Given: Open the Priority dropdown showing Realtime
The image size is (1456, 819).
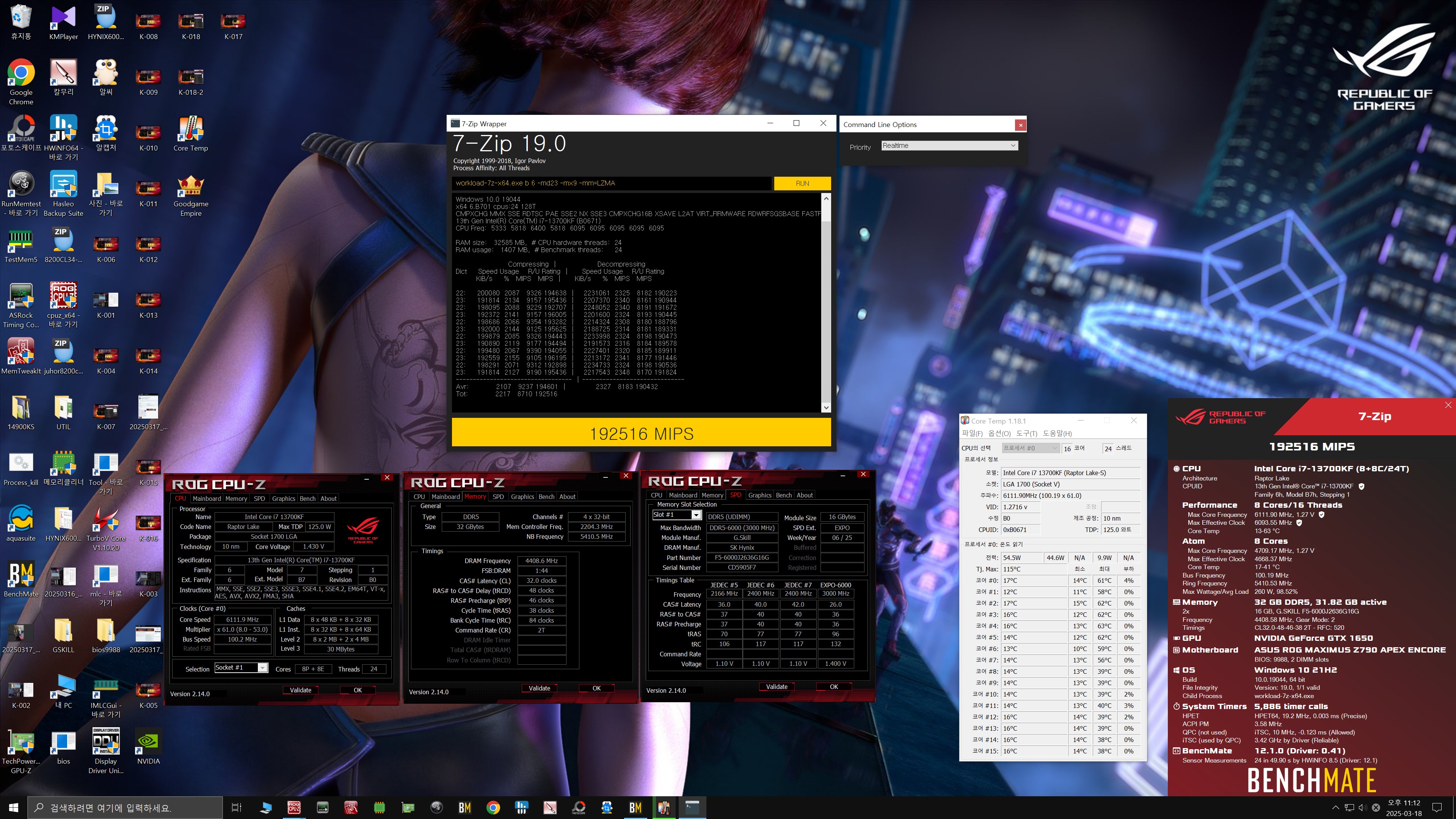Looking at the screenshot, I should pyautogui.click(x=949, y=146).
